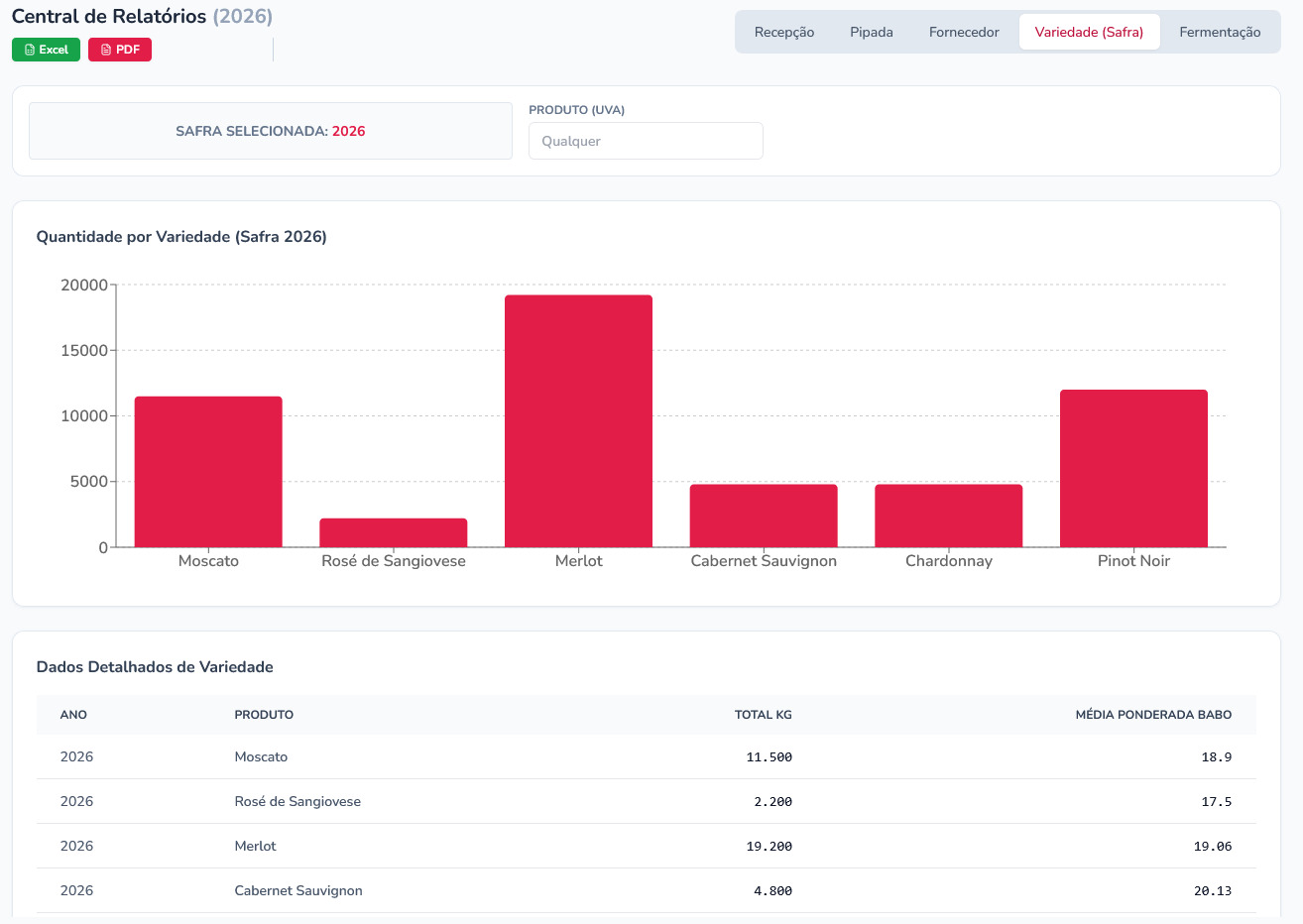Click the document icon inside PDF button
The height and width of the screenshot is (924, 1303).
(106, 50)
